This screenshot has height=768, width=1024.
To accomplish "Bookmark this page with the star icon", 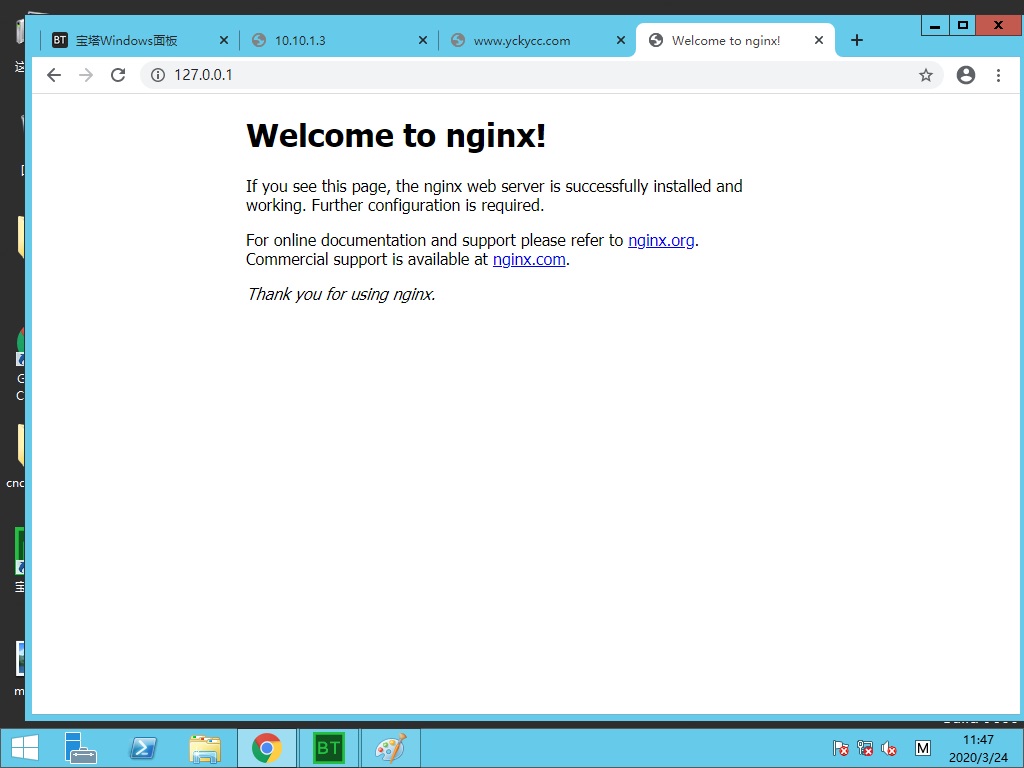I will (x=925, y=75).
